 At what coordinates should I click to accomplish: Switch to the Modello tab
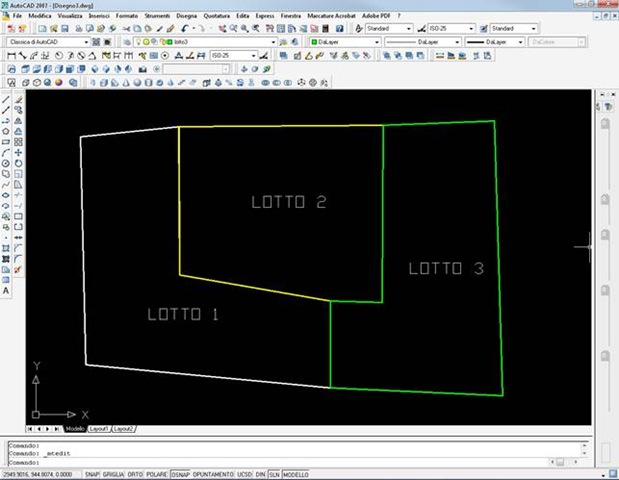click(x=75, y=429)
